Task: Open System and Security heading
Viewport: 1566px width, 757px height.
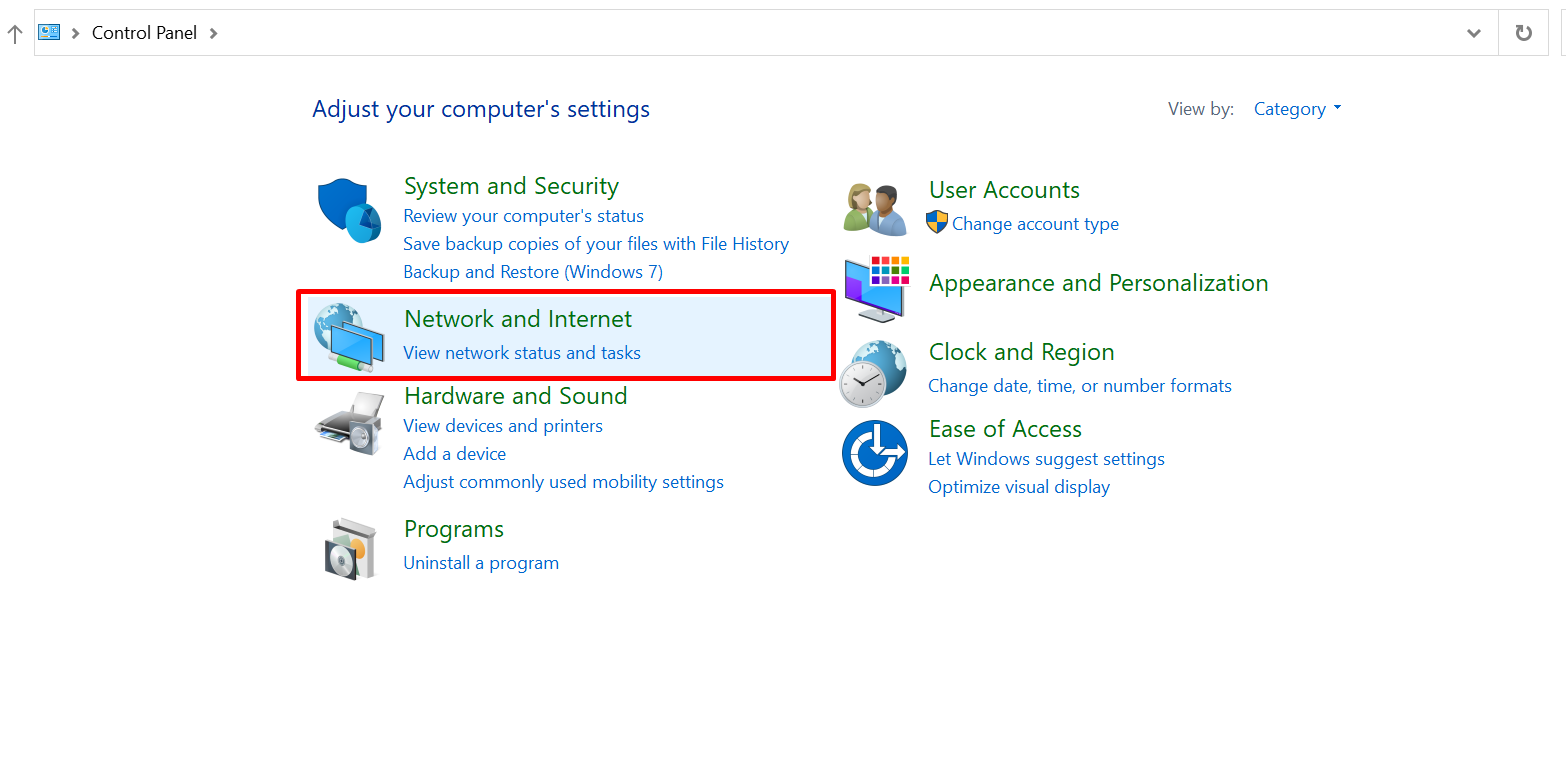Action: [x=511, y=186]
